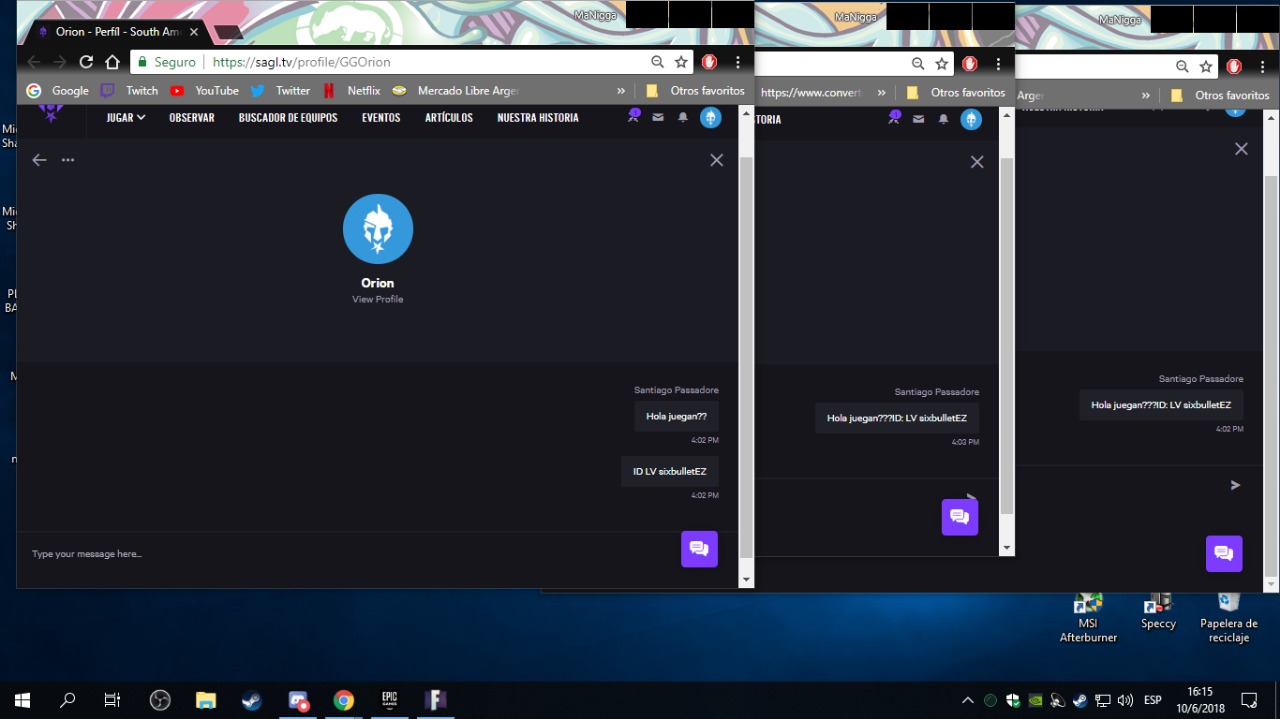This screenshot has width=1280, height=719.
Task: Open notifications bell in the middle window
Action: [943, 120]
